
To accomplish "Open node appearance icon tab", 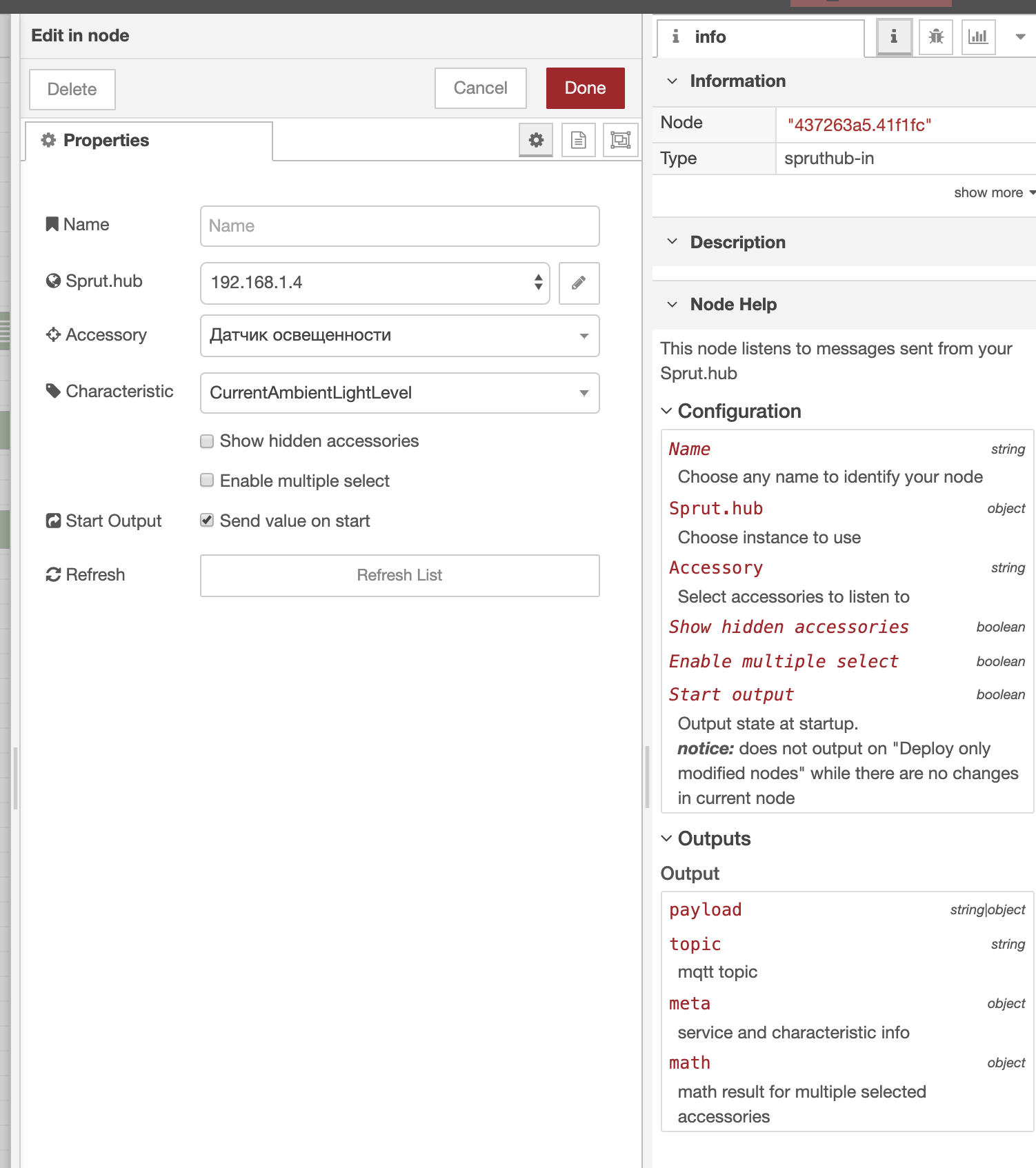I will (x=621, y=140).
